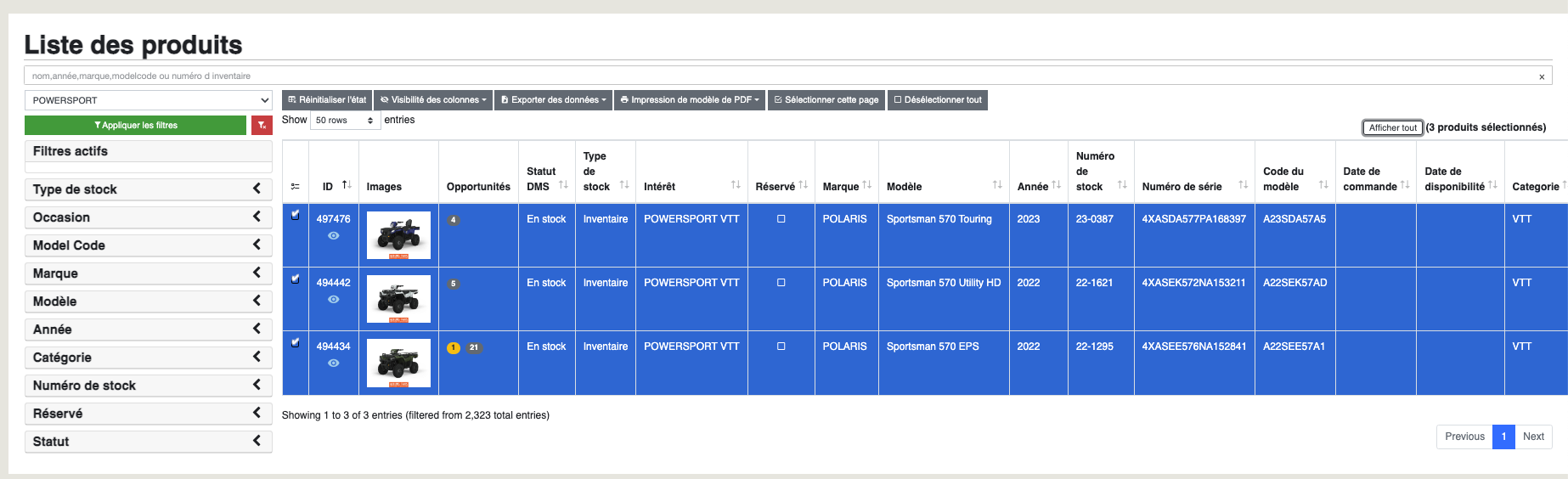
Task: Click the row selection list icon in header
Action: (x=295, y=187)
